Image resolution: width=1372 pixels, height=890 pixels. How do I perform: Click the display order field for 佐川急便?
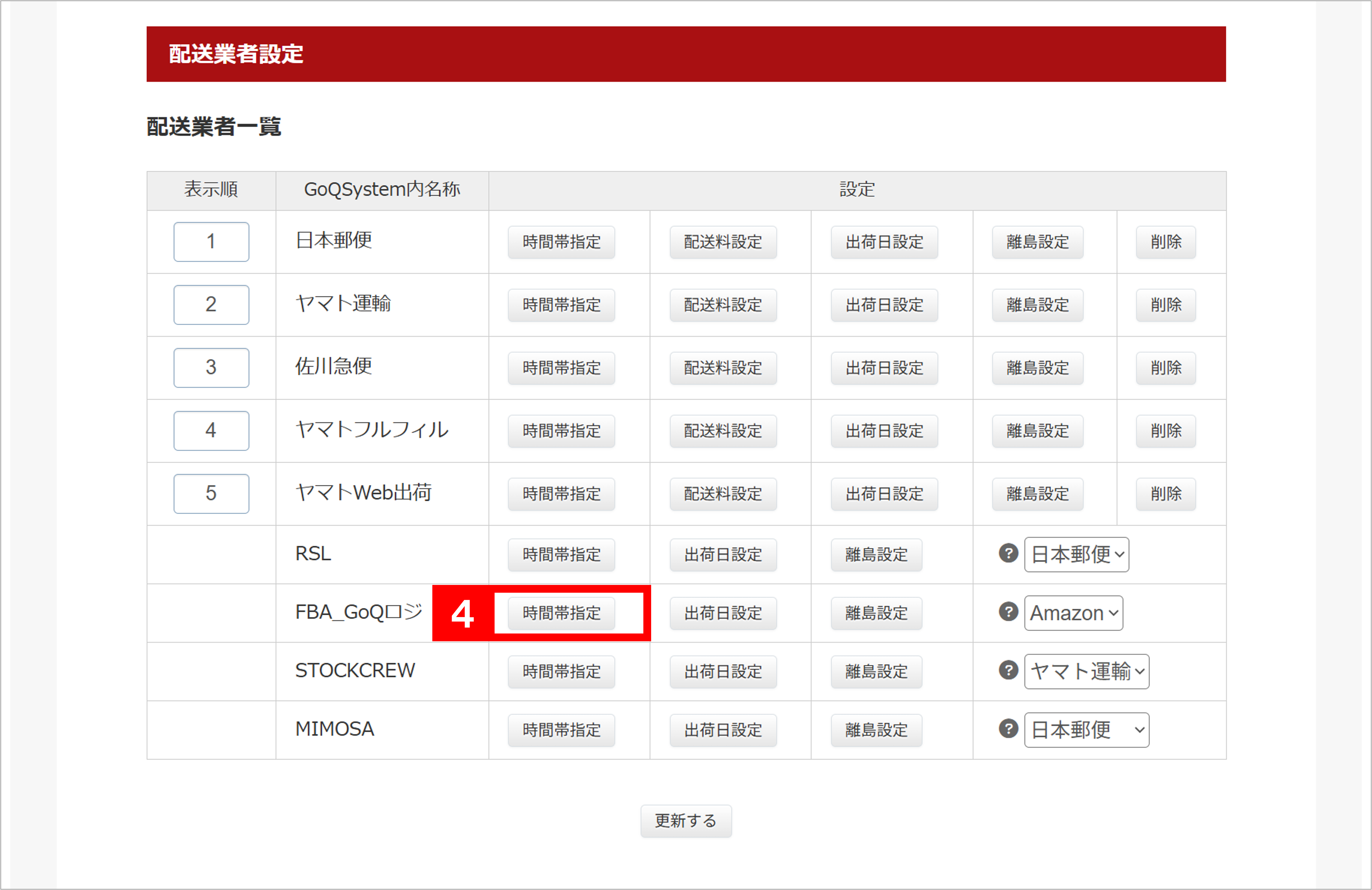tap(212, 367)
